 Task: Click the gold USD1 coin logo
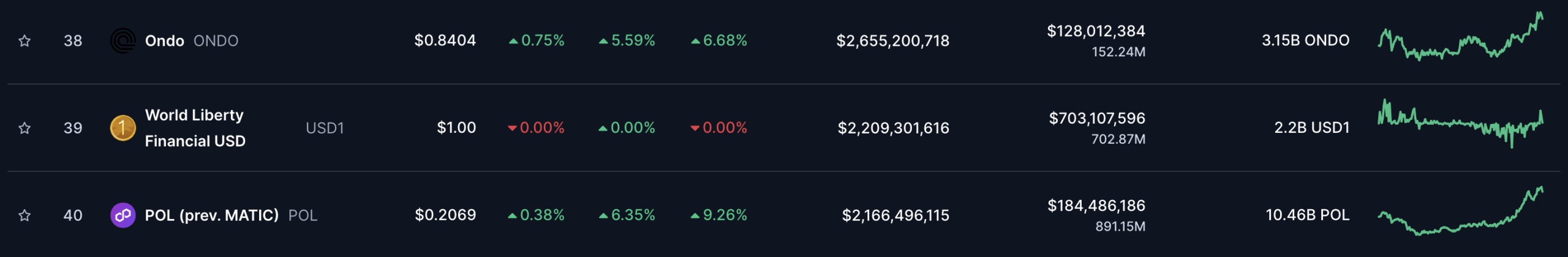[123, 128]
